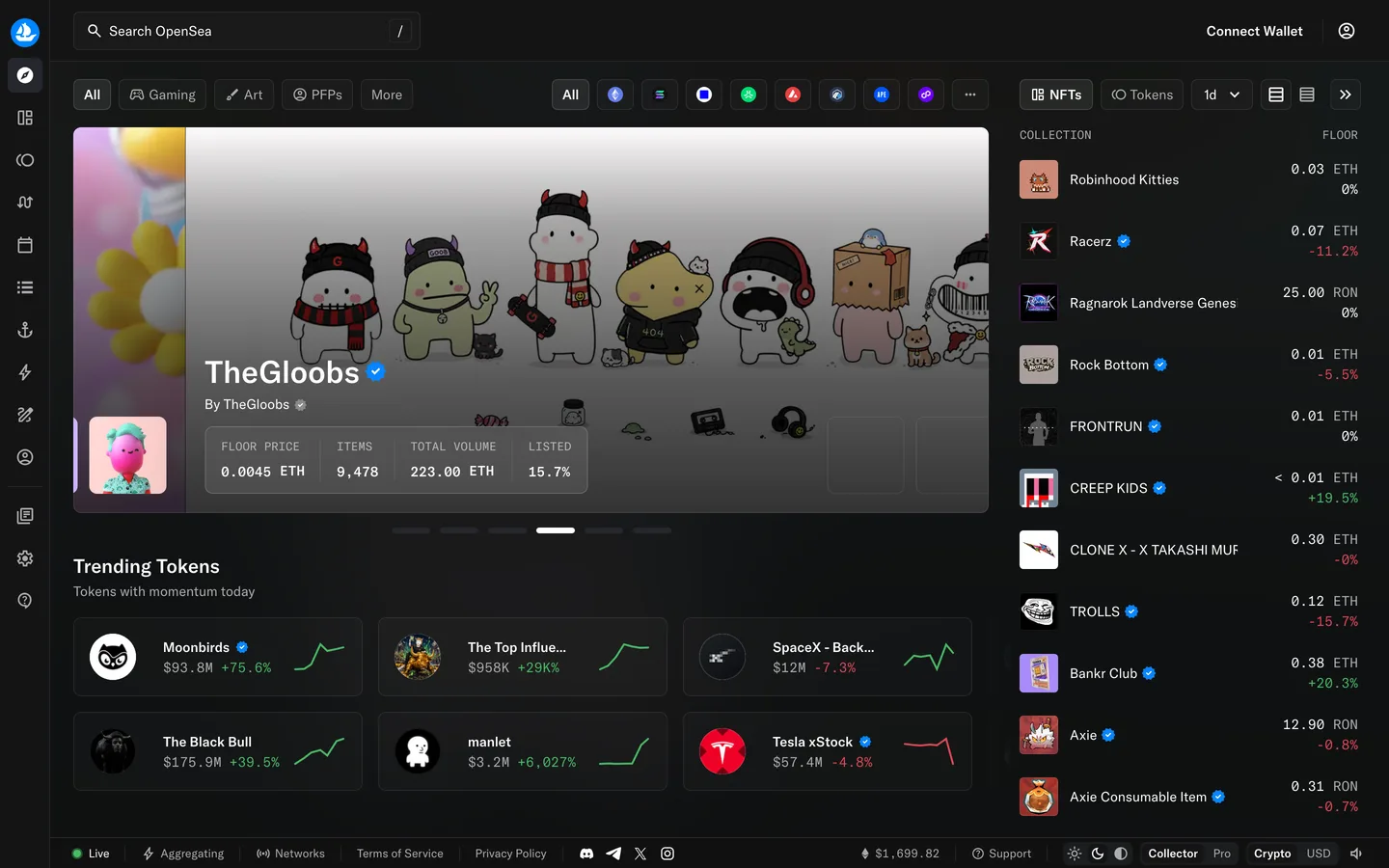Open the help question mark icon in sidebar
Viewport: 1389px width, 868px height.
25,601
